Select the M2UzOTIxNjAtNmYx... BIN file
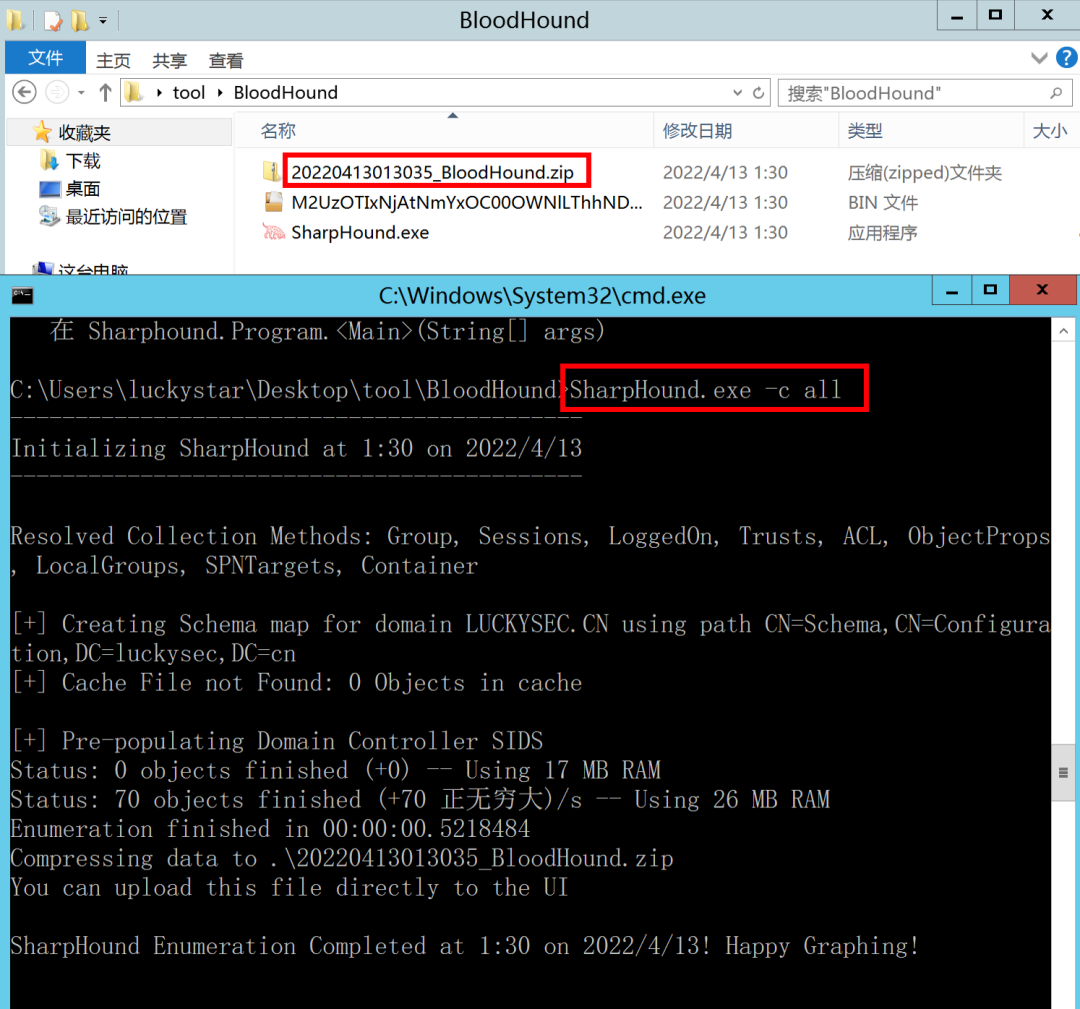Image resolution: width=1080 pixels, height=1009 pixels. point(466,202)
